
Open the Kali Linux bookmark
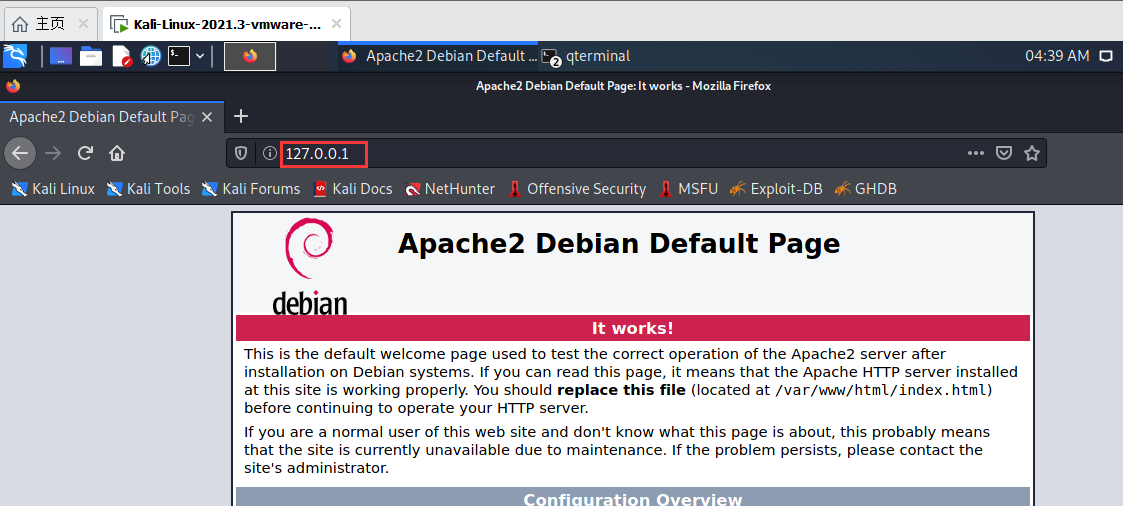pos(53,189)
